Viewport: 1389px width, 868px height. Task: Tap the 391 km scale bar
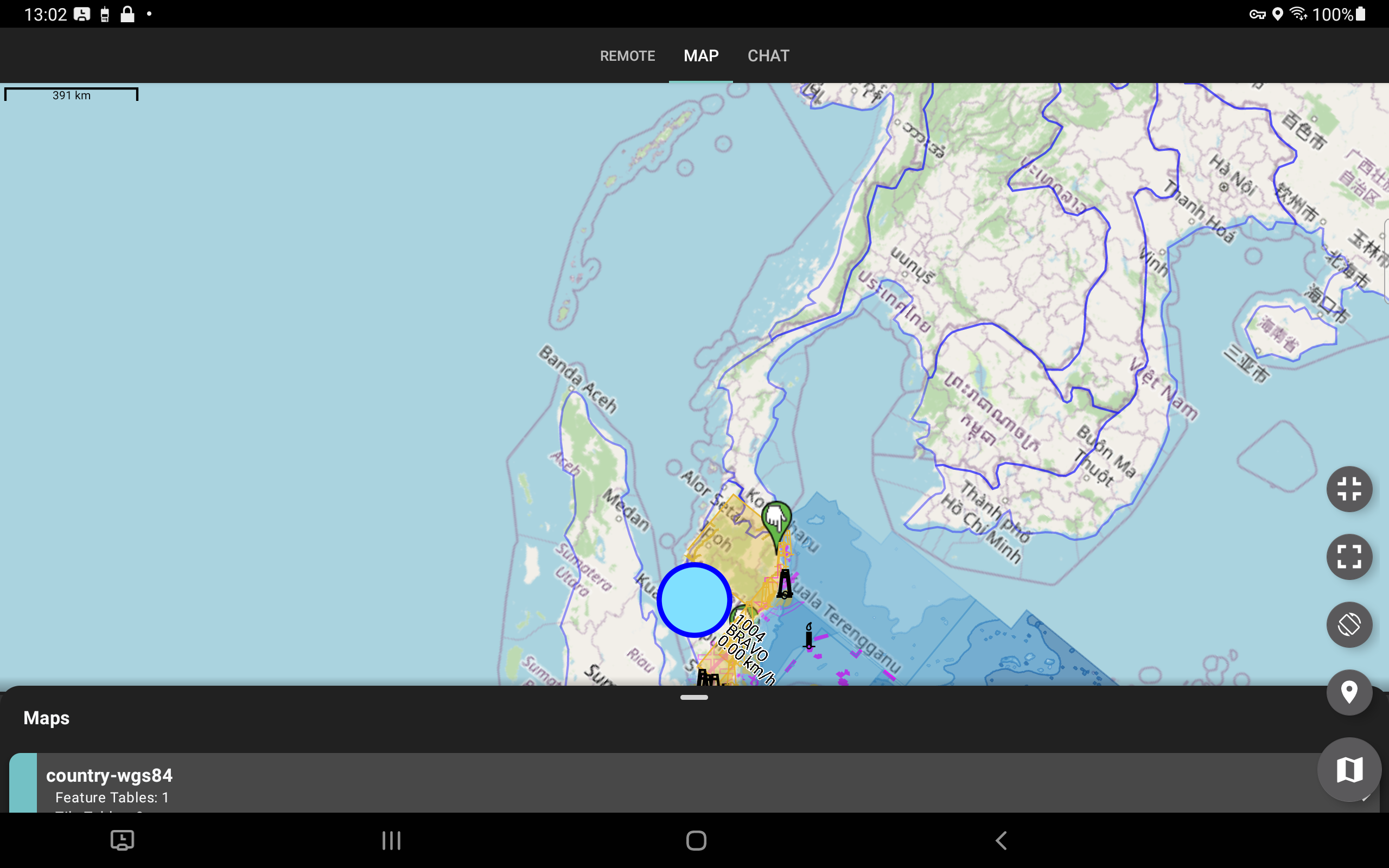[x=71, y=95]
